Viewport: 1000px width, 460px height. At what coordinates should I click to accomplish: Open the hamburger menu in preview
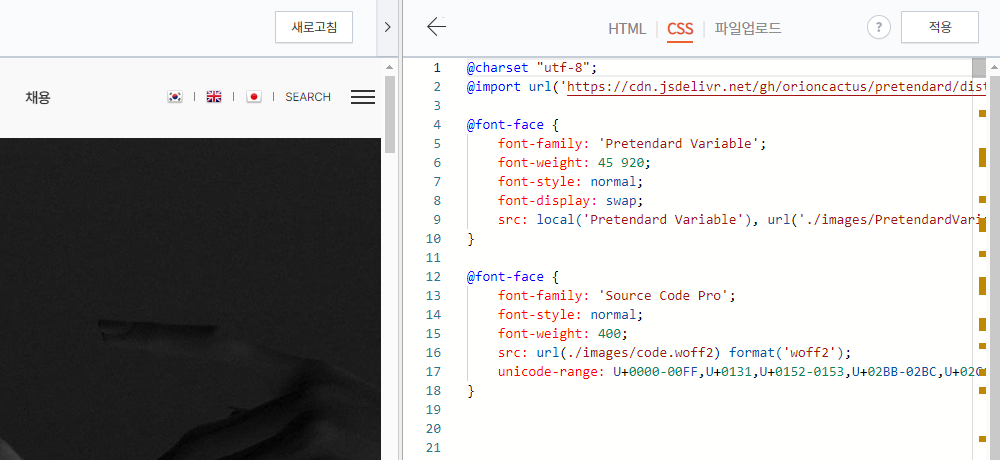pos(363,97)
